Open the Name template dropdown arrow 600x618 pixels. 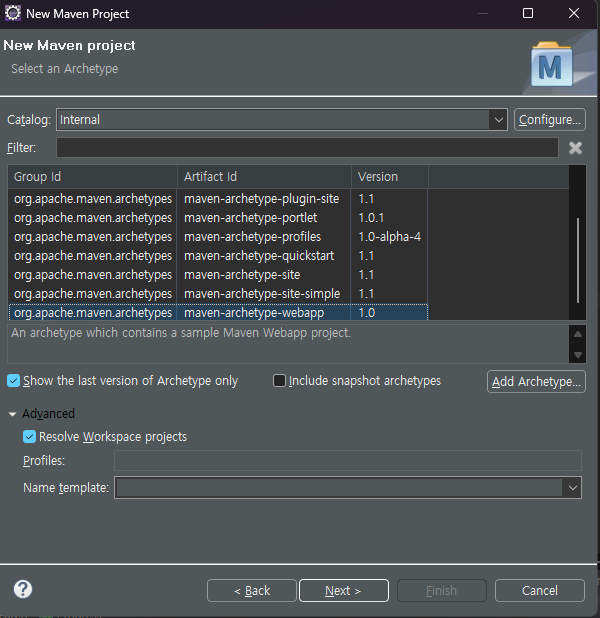(572, 488)
